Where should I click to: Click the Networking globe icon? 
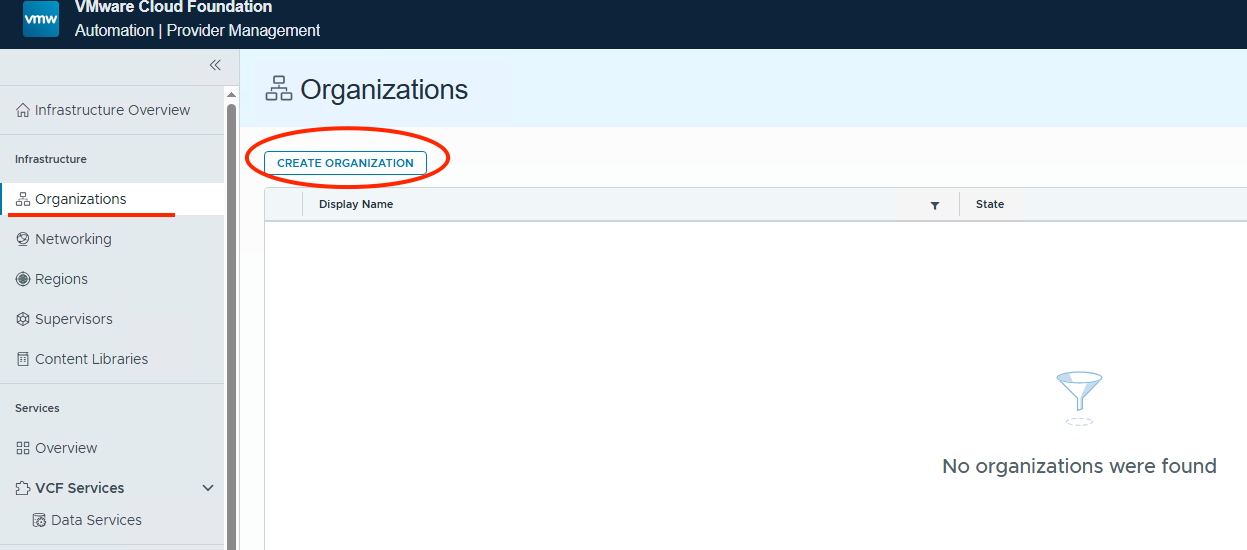point(23,239)
